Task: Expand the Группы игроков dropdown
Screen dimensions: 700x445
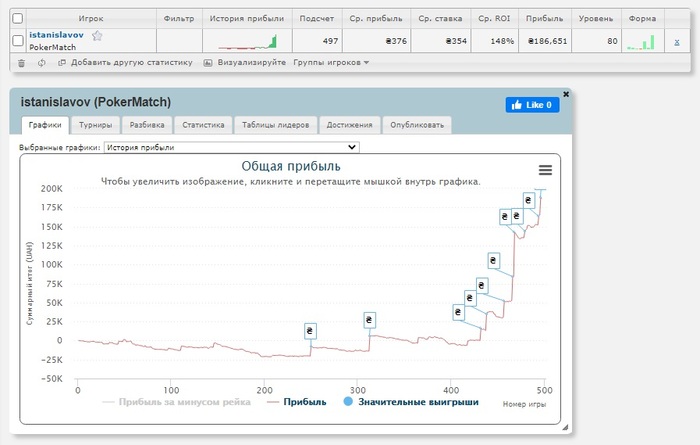Action: coord(331,62)
